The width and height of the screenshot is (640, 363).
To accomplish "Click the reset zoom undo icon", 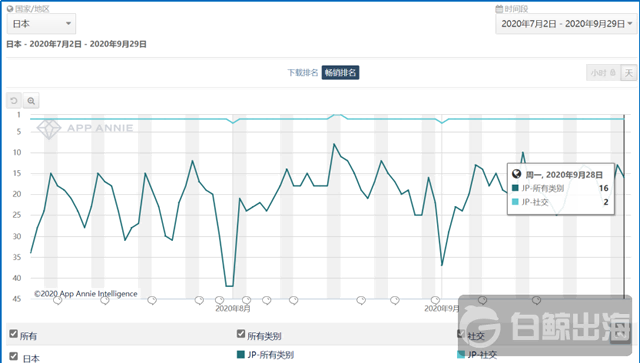I will pyautogui.click(x=14, y=101).
